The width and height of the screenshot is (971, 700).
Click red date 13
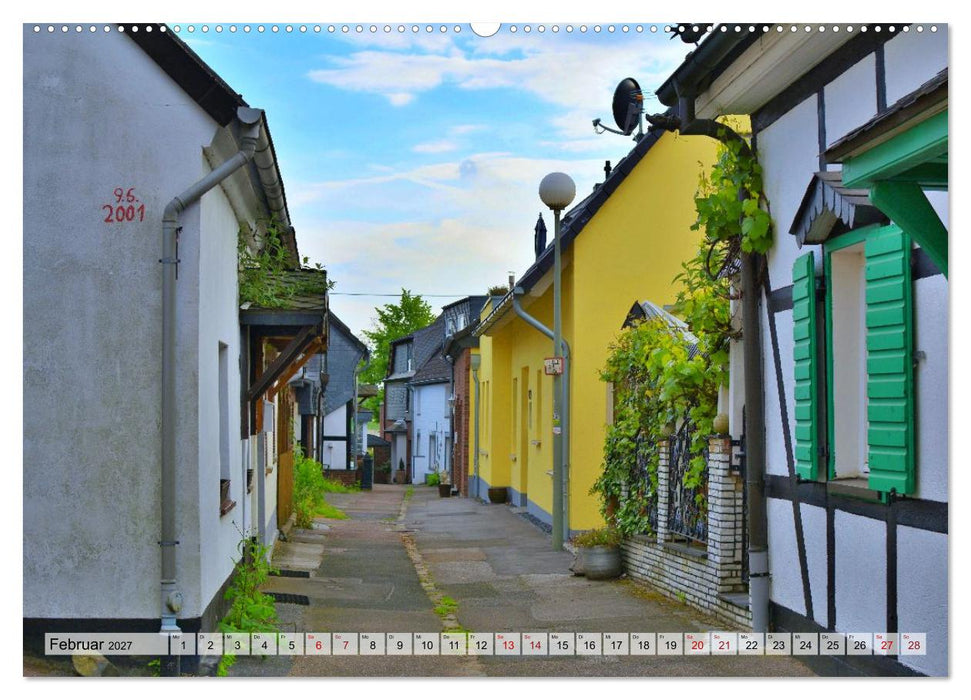click(508, 644)
